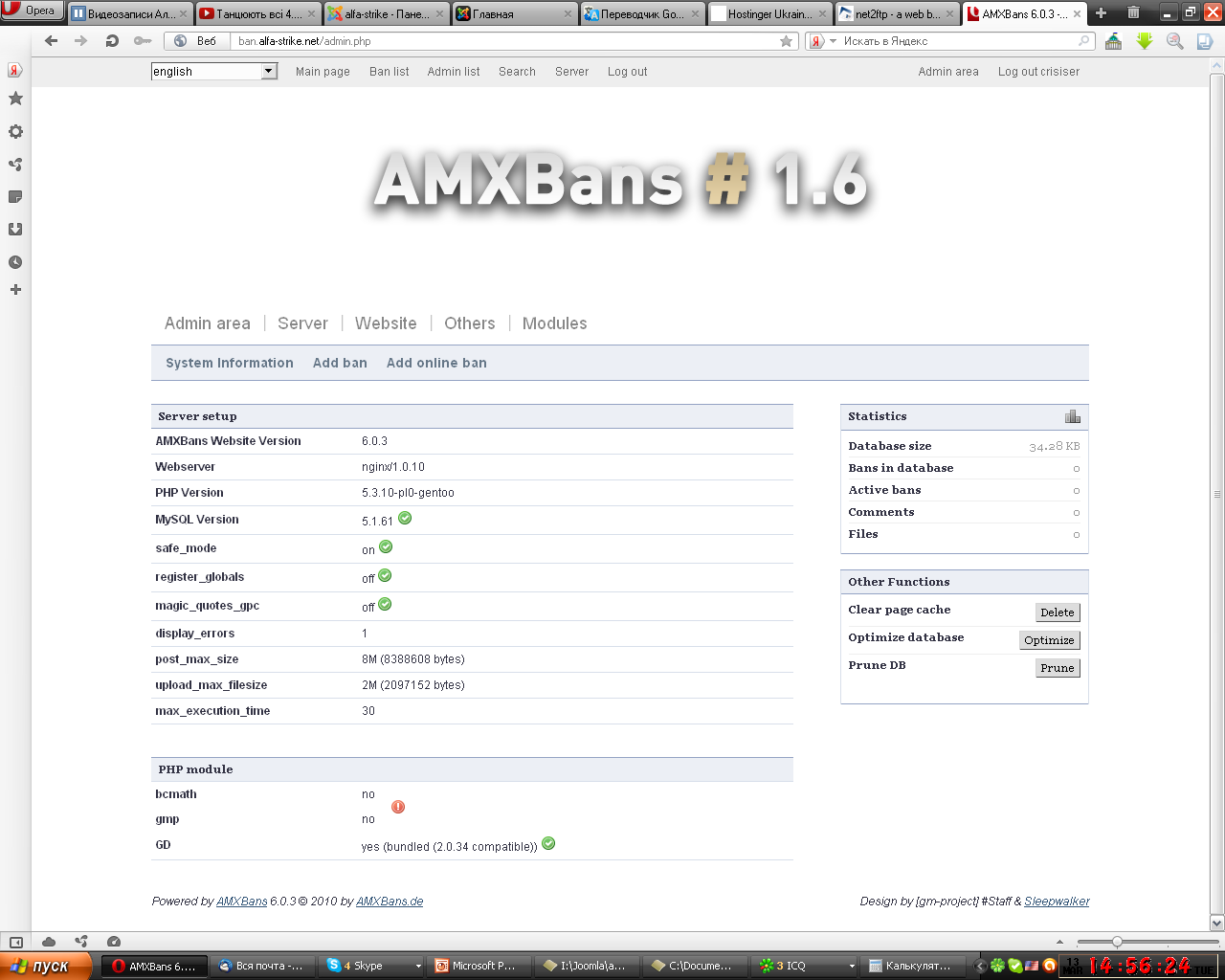
Task: Click the red warning icon by PHP modules
Action: pyautogui.click(x=398, y=807)
